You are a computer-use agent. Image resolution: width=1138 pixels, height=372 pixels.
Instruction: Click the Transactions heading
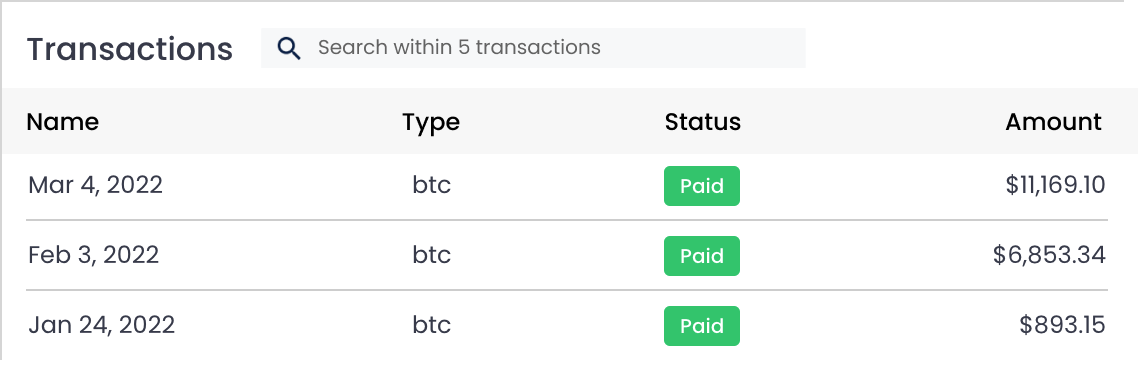[130, 49]
